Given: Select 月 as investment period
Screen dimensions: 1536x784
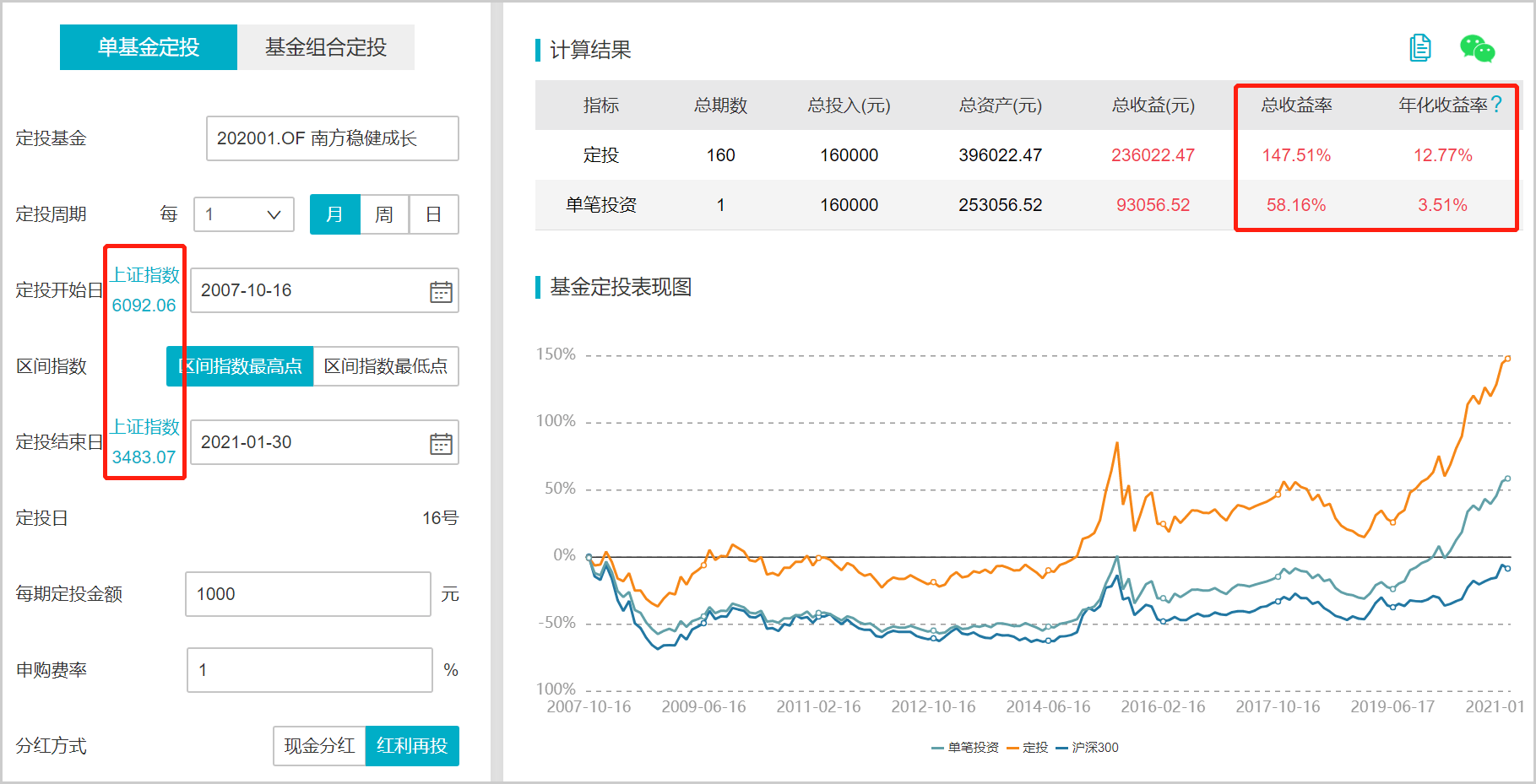Looking at the screenshot, I should (x=335, y=214).
